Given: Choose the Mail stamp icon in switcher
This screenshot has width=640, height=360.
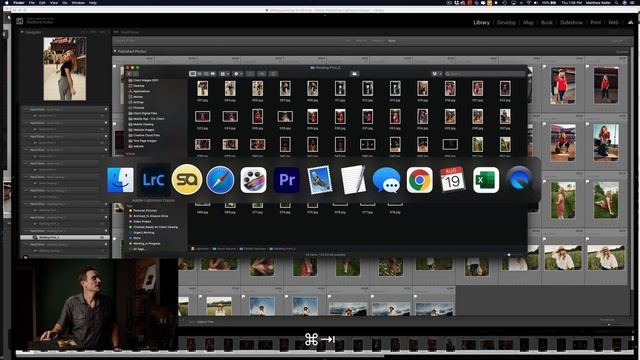Looking at the screenshot, I should click(320, 180).
